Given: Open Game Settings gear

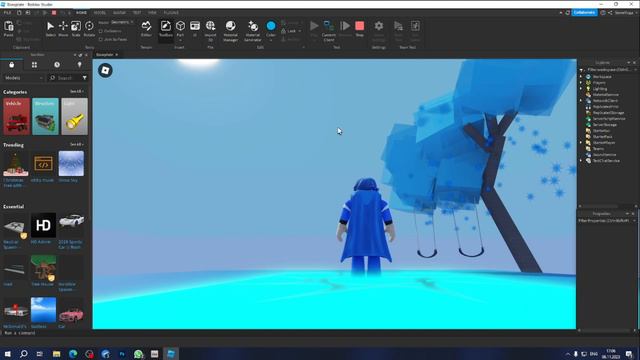Looking at the screenshot, I should [379, 30].
